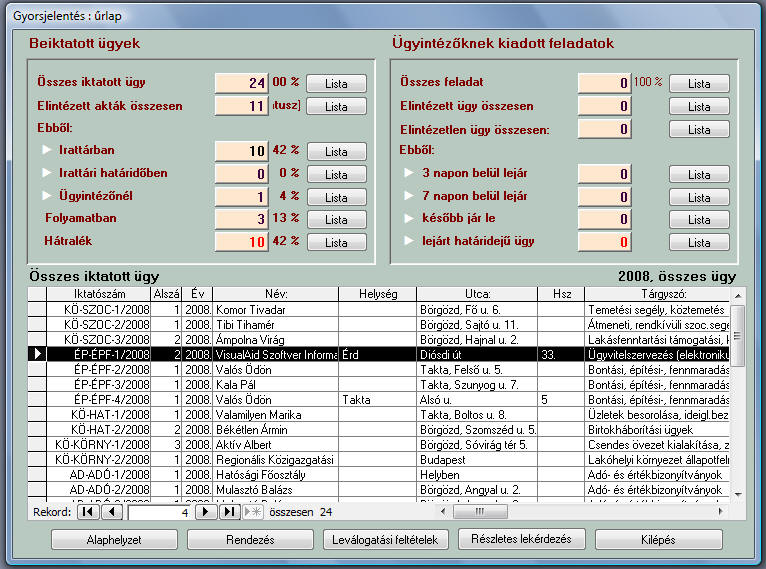Click horizontal scrollbar right arrow

[x=721, y=511]
